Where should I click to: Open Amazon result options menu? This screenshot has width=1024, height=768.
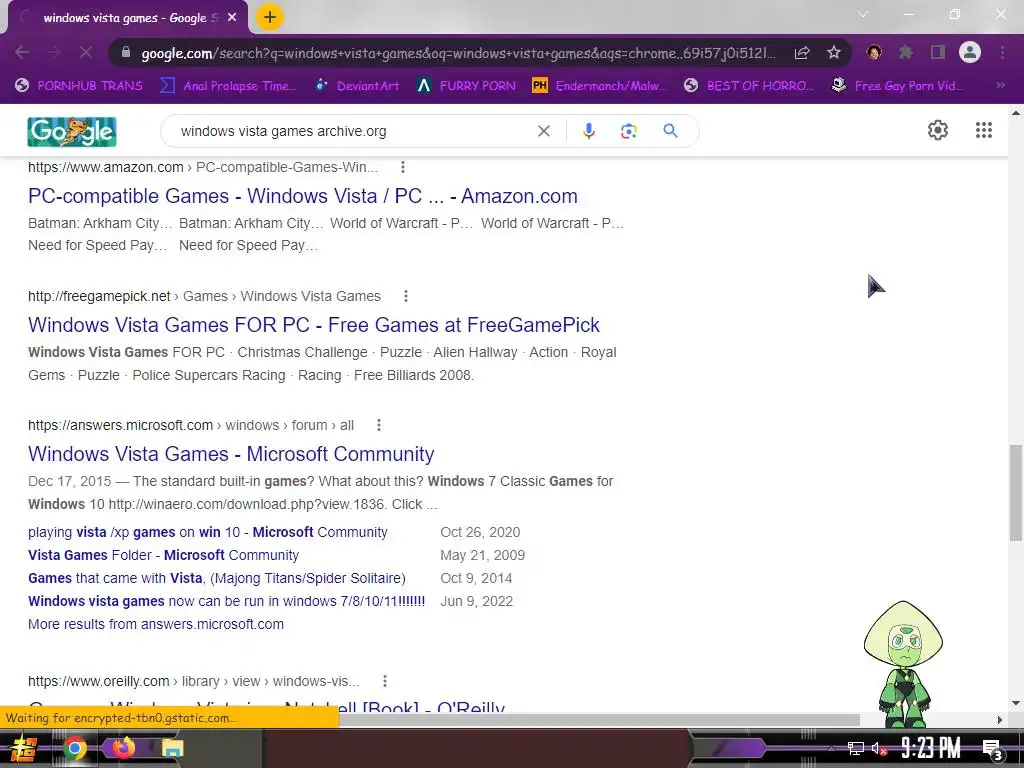point(403,167)
